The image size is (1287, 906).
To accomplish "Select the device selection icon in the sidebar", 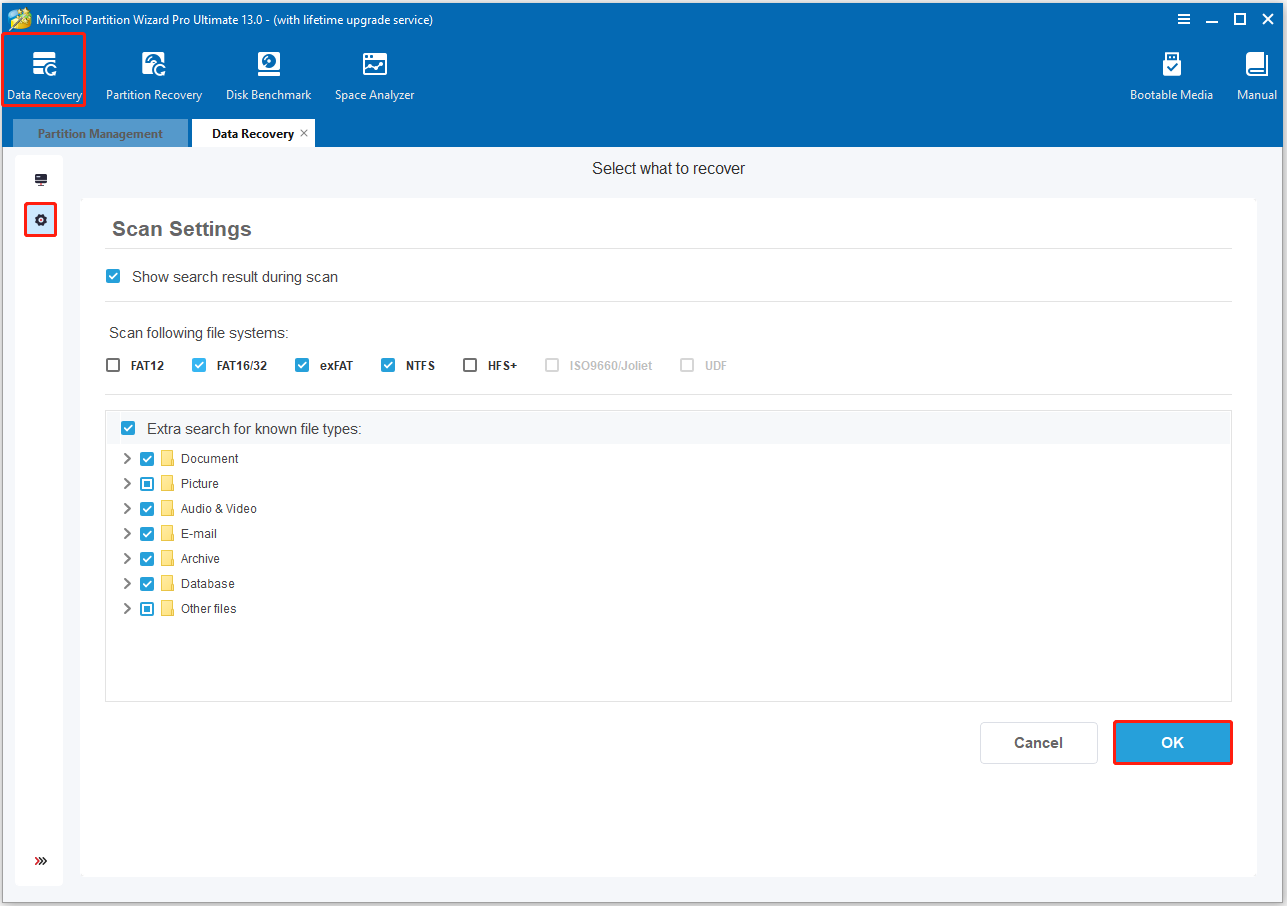I will point(40,178).
